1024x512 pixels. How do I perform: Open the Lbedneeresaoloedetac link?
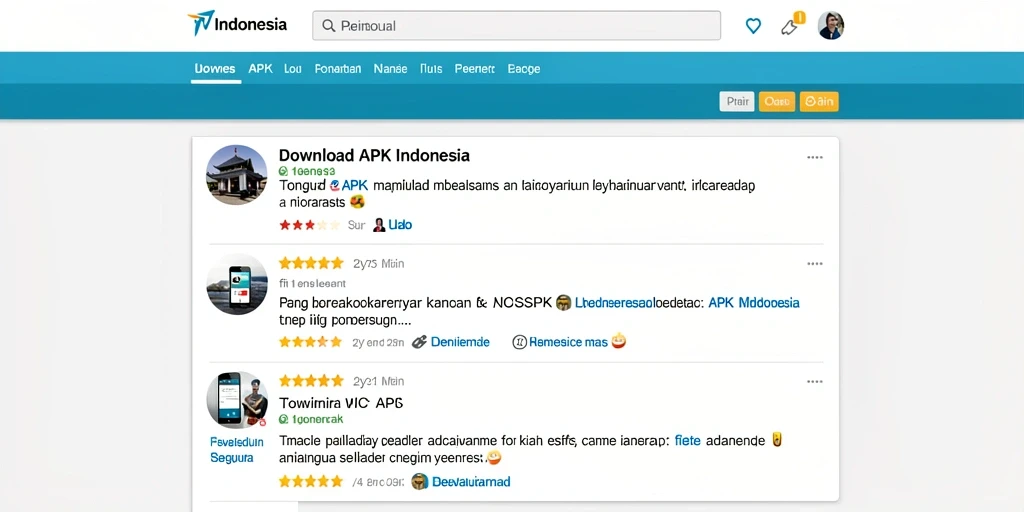tap(638, 303)
